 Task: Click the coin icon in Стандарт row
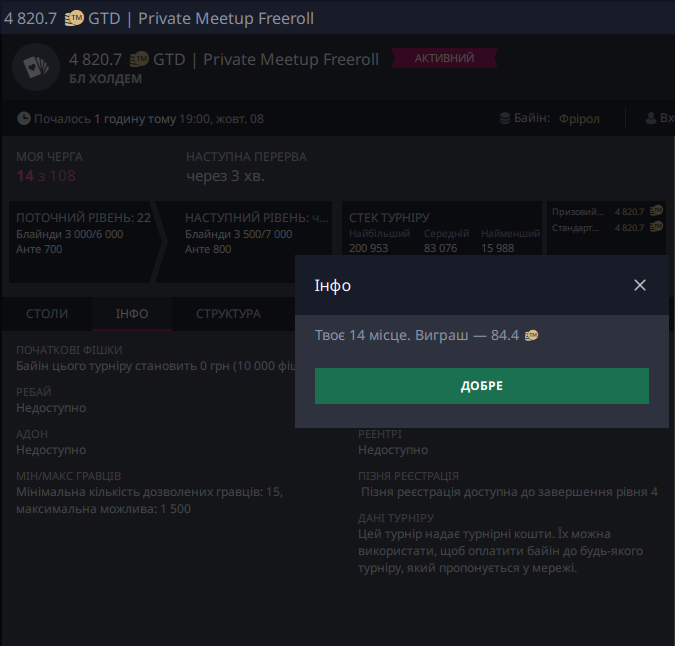[656, 228]
